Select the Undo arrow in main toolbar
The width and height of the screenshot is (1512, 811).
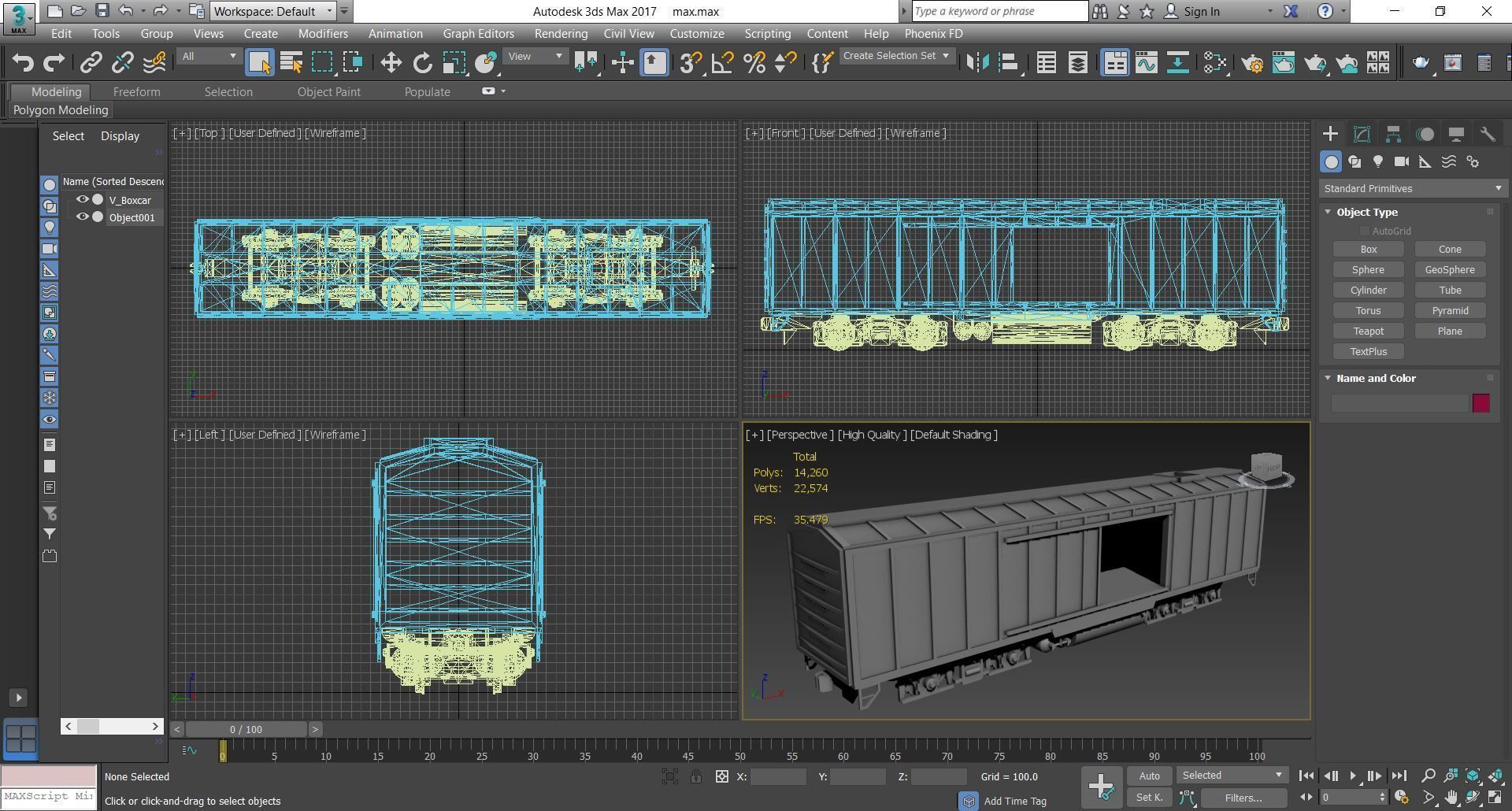click(x=23, y=63)
